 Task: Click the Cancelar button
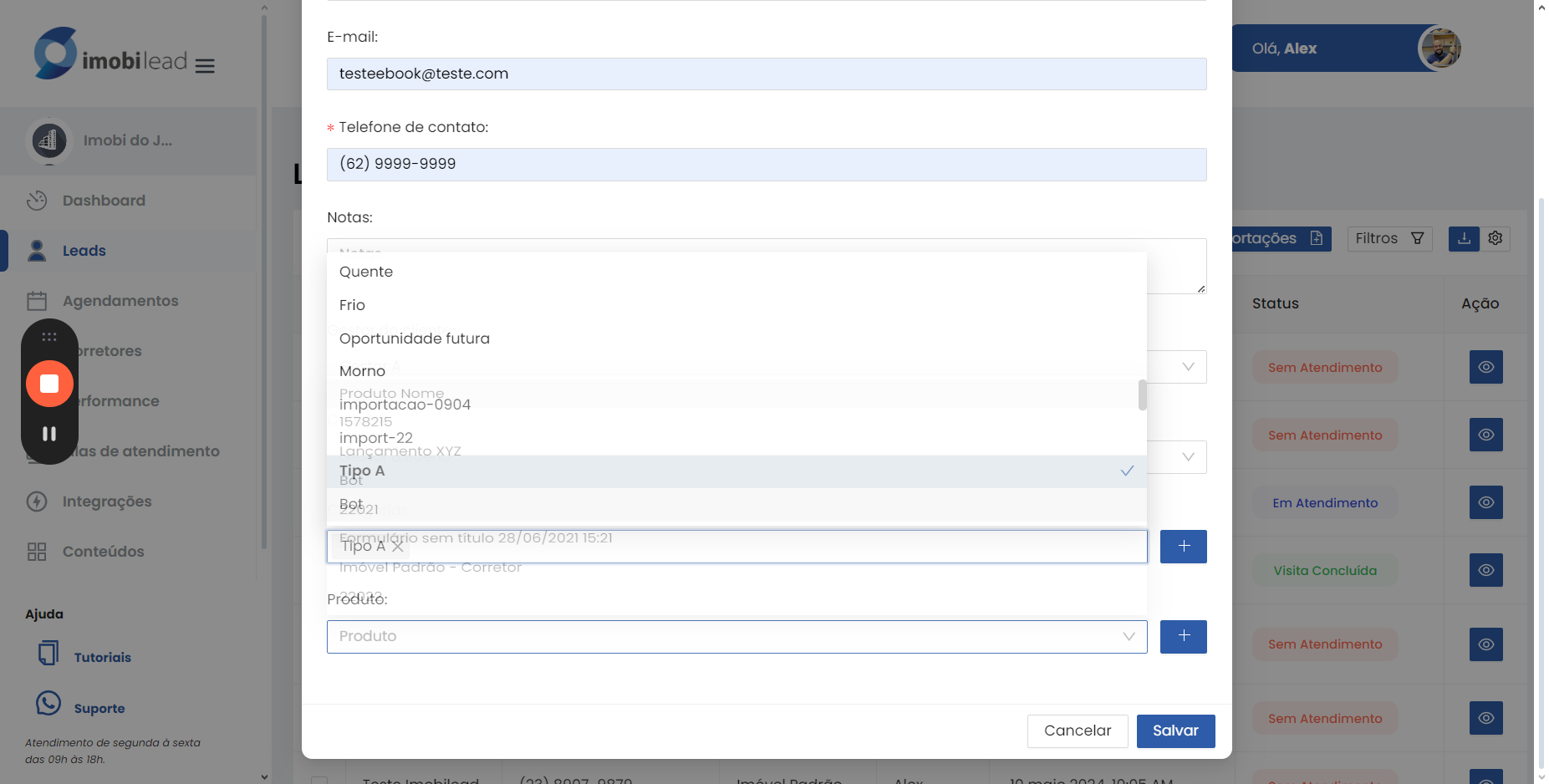(x=1077, y=731)
